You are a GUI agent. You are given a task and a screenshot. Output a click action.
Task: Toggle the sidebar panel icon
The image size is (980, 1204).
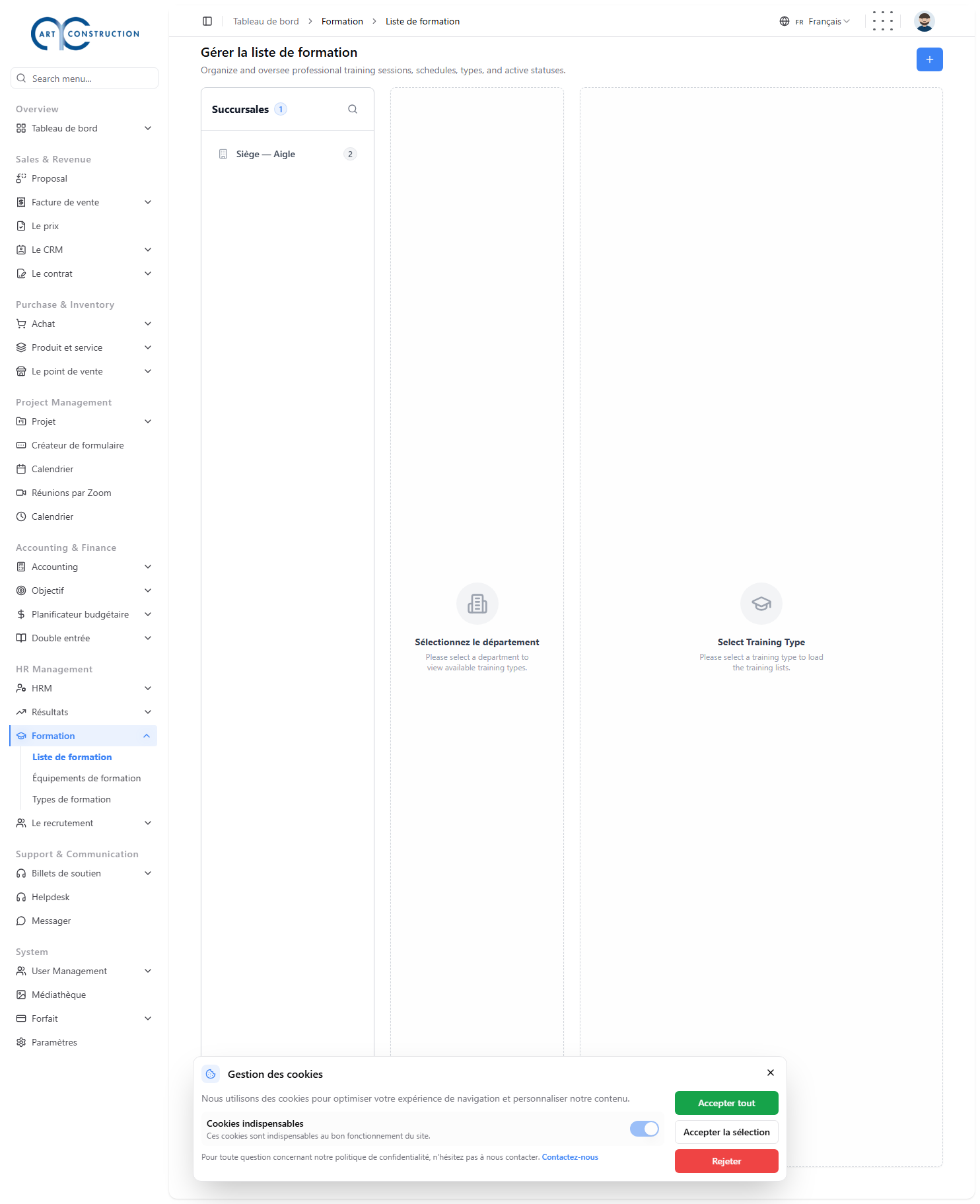pos(207,21)
